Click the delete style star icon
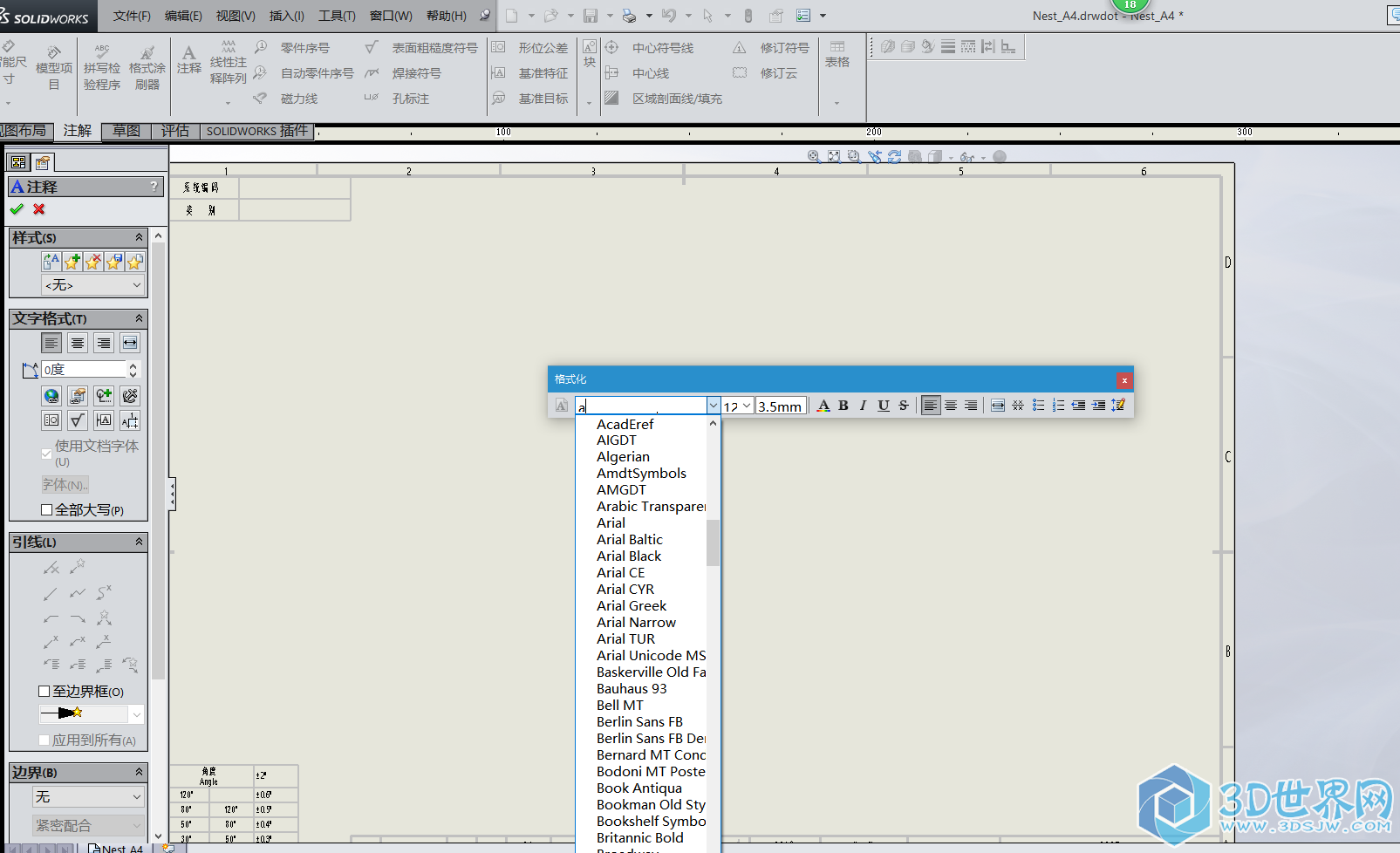This screenshot has height=853, width=1400. (x=93, y=262)
